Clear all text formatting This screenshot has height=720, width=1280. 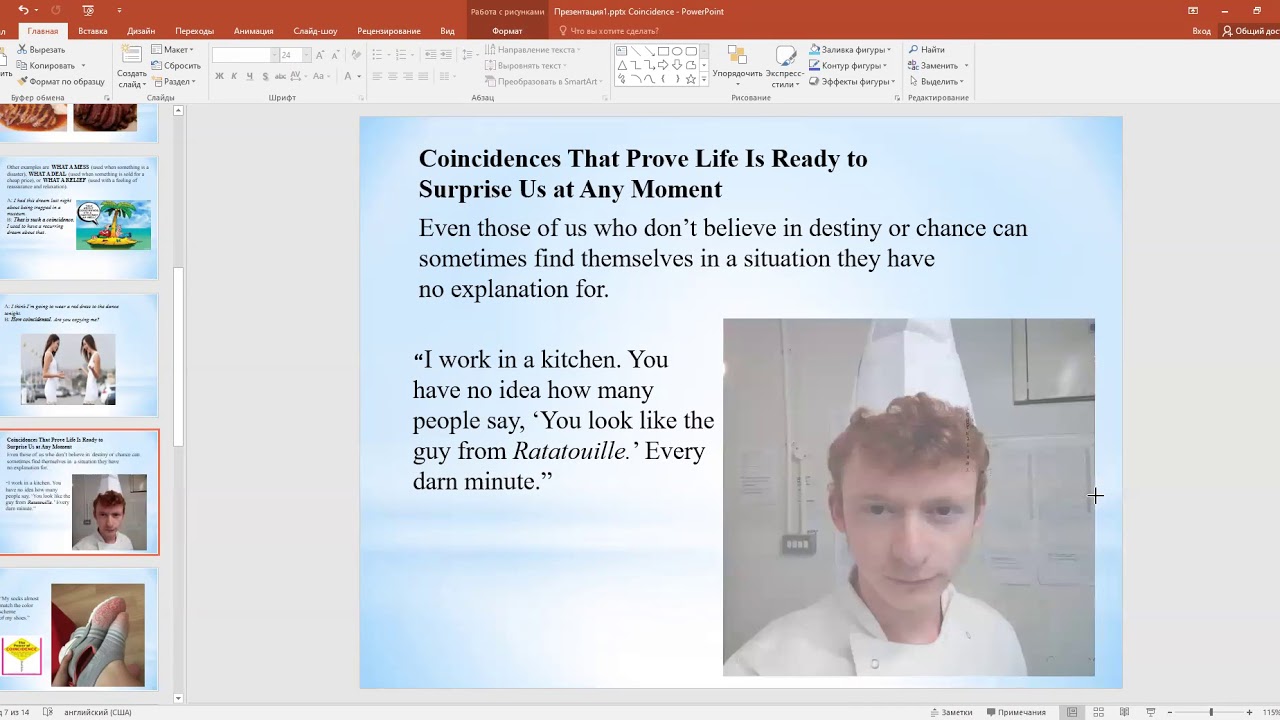(354, 55)
